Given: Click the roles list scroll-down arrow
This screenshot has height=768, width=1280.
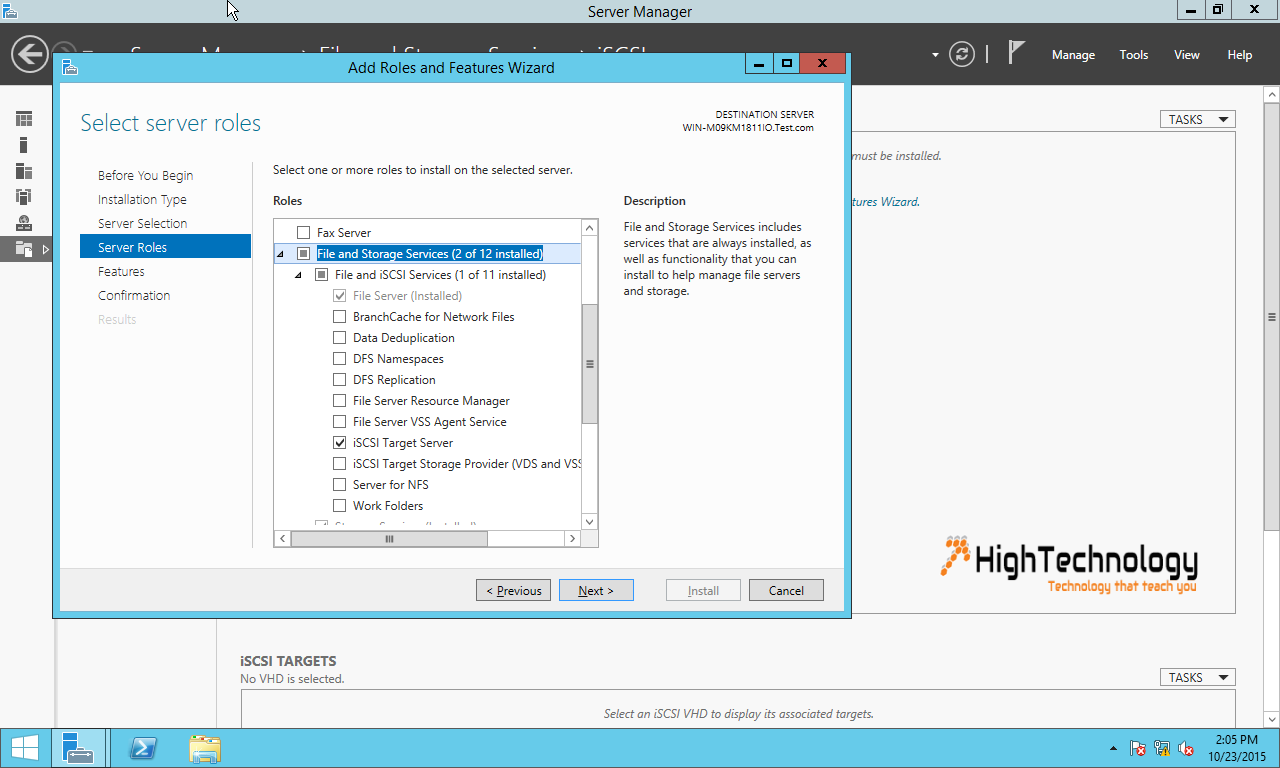Looking at the screenshot, I should [x=589, y=522].
